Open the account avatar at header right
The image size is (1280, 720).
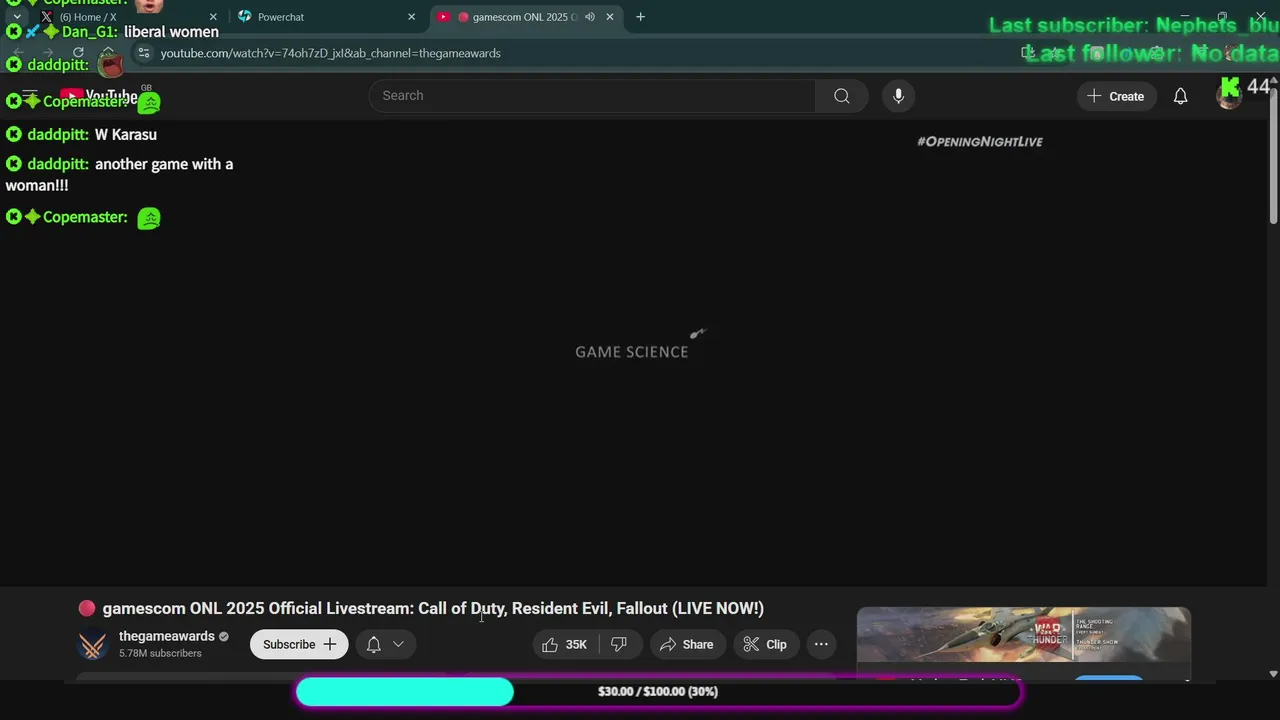tap(1229, 96)
